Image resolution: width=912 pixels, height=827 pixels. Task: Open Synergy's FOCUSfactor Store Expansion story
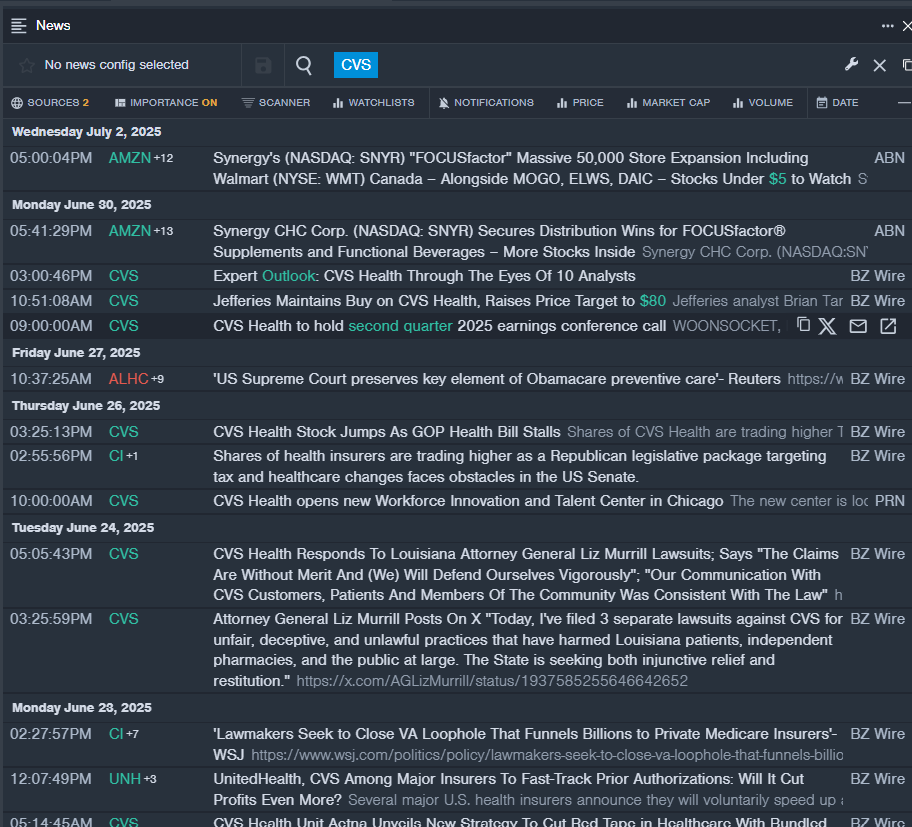[532, 169]
